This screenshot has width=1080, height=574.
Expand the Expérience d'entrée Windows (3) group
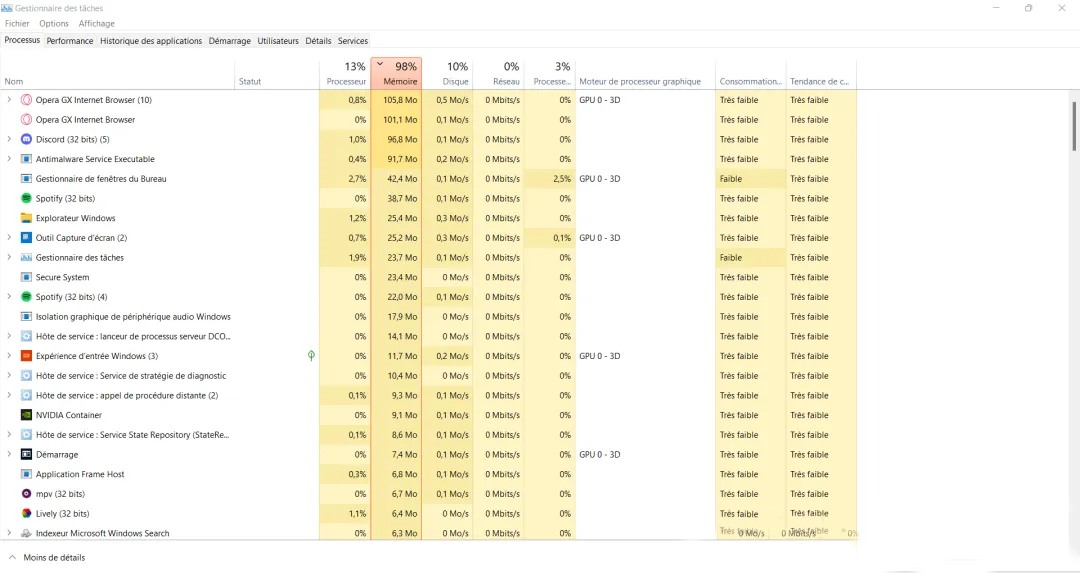9,356
